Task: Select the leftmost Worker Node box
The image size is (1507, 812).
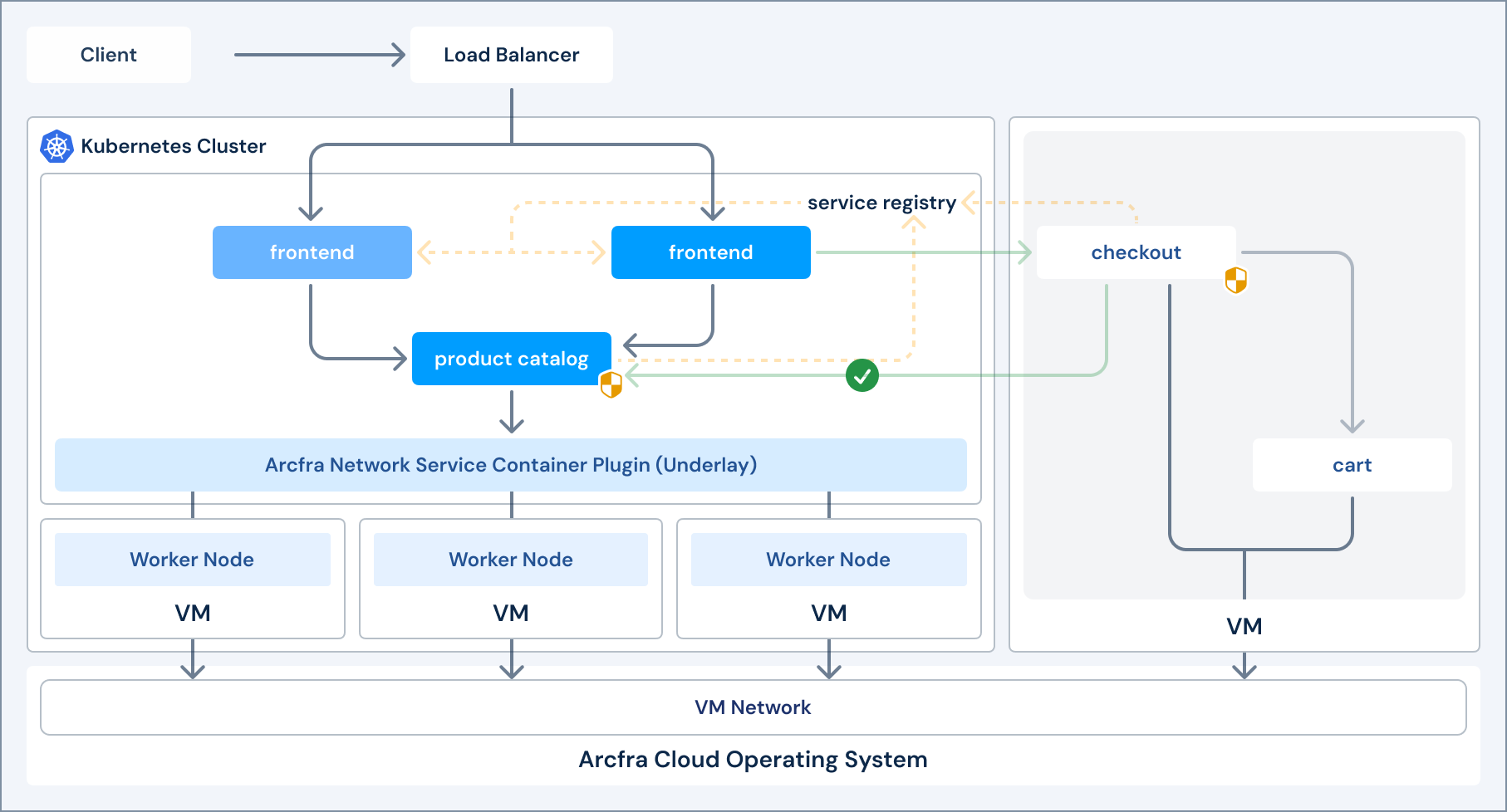Action: point(192,560)
